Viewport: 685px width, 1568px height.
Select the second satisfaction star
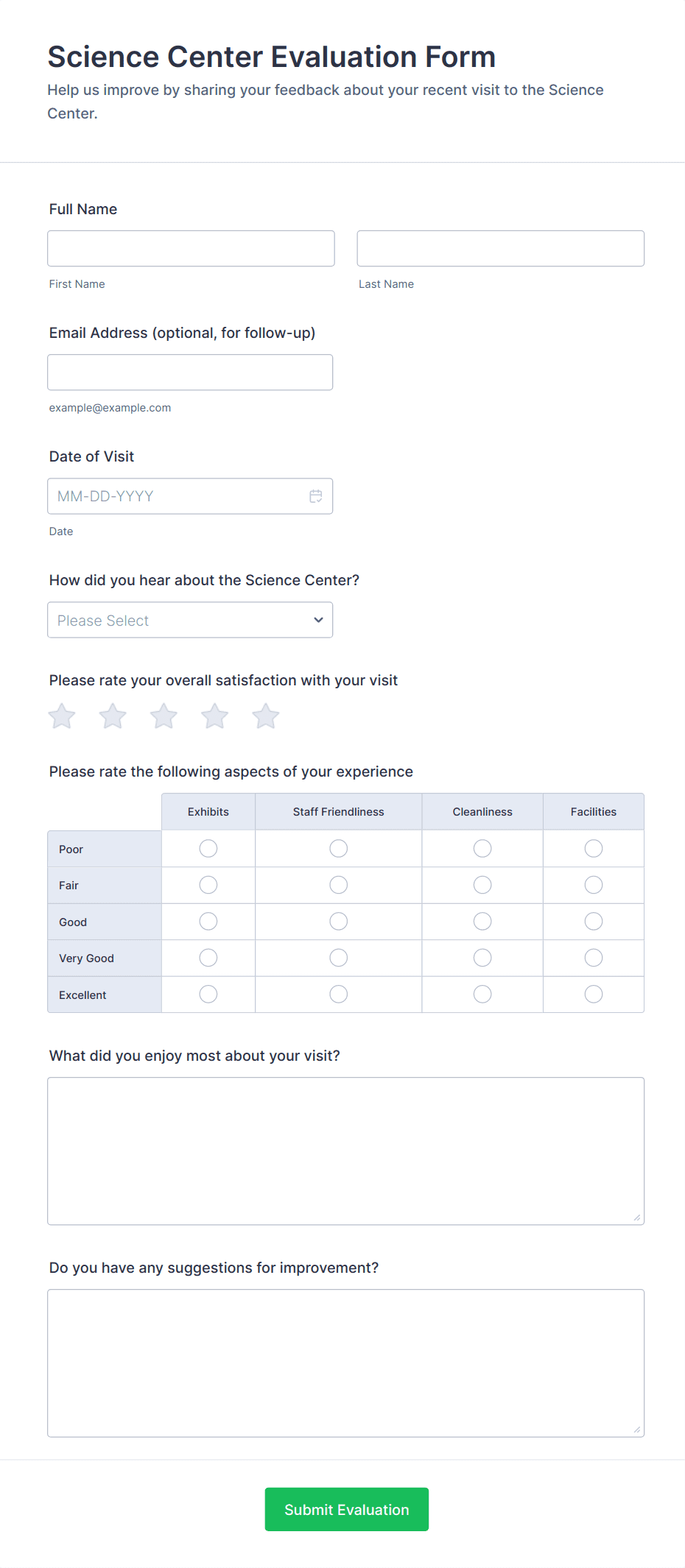click(x=113, y=716)
